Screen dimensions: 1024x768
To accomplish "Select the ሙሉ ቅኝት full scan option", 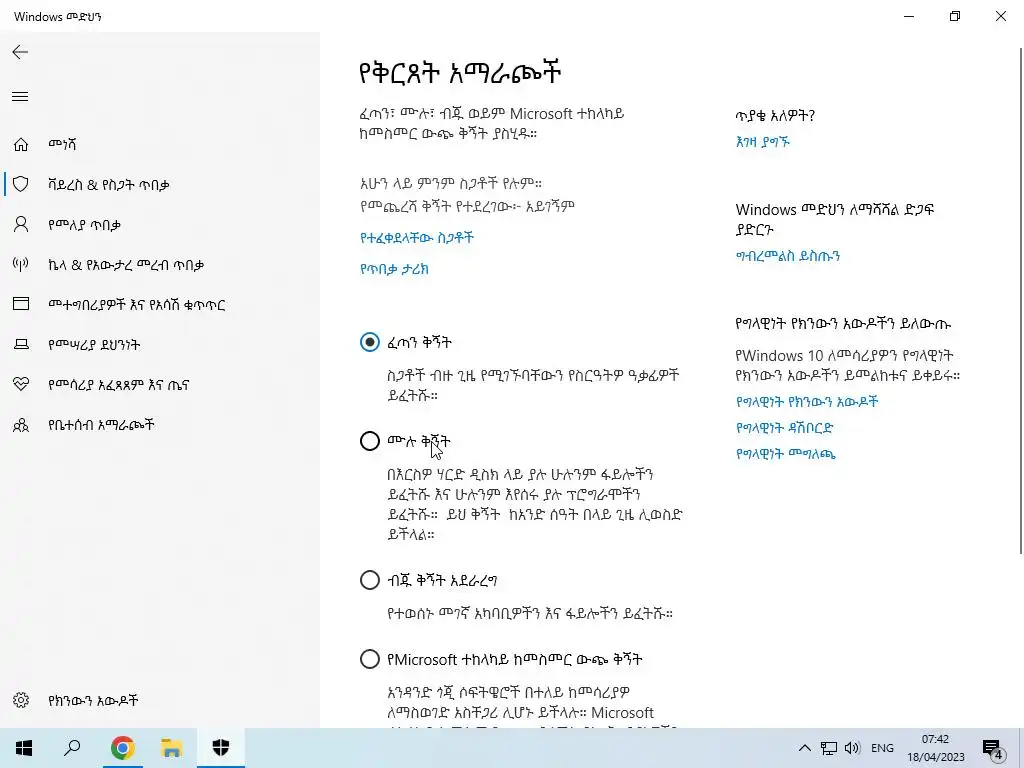I will pyautogui.click(x=370, y=441).
